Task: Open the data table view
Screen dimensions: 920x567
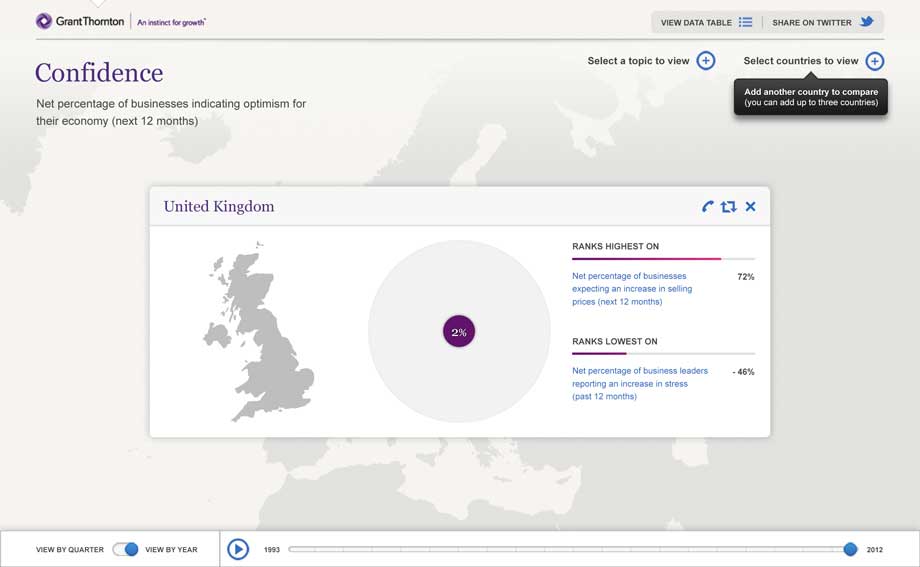Action: (x=696, y=22)
